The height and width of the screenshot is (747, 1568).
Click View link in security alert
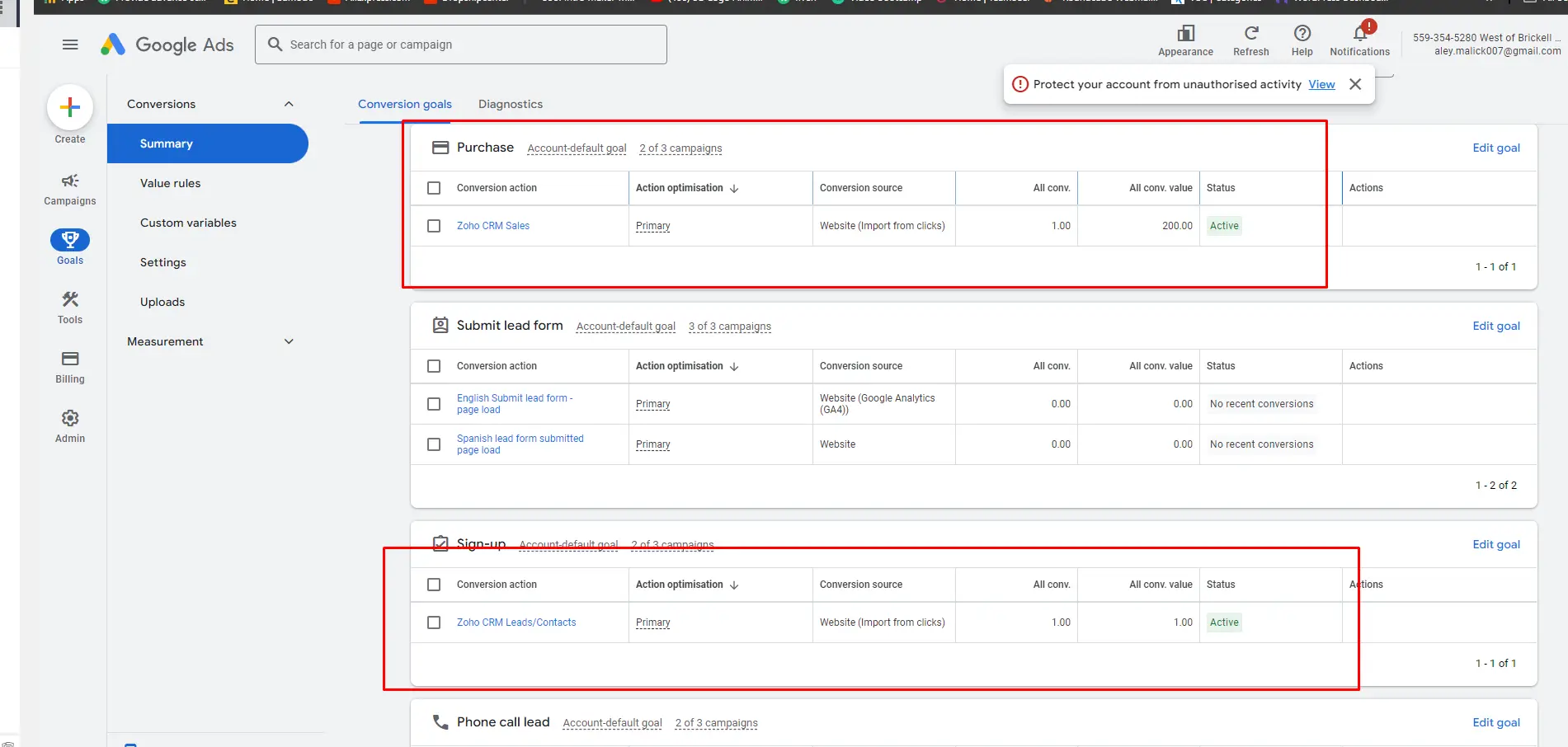[x=1321, y=84]
